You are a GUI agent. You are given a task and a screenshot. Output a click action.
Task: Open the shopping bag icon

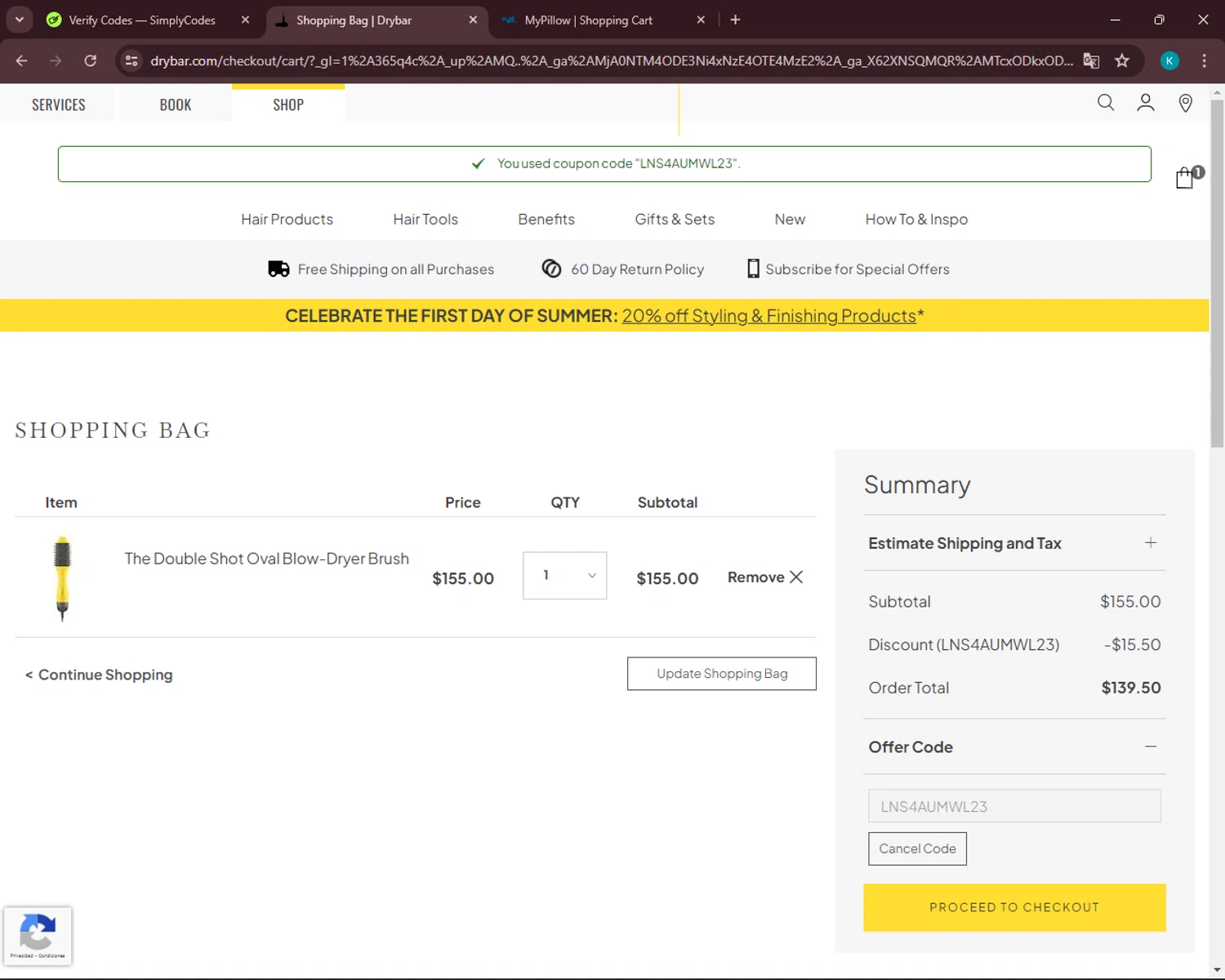click(x=1186, y=177)
